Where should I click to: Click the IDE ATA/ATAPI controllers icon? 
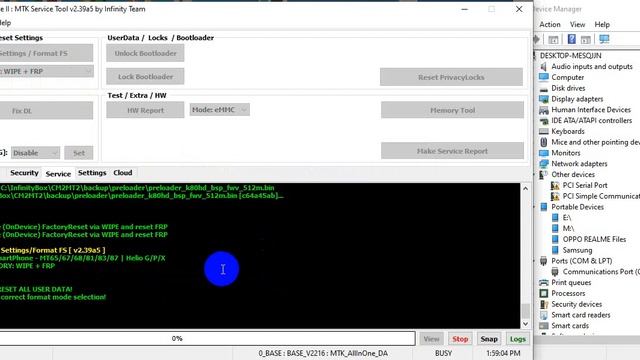point(544,120)
